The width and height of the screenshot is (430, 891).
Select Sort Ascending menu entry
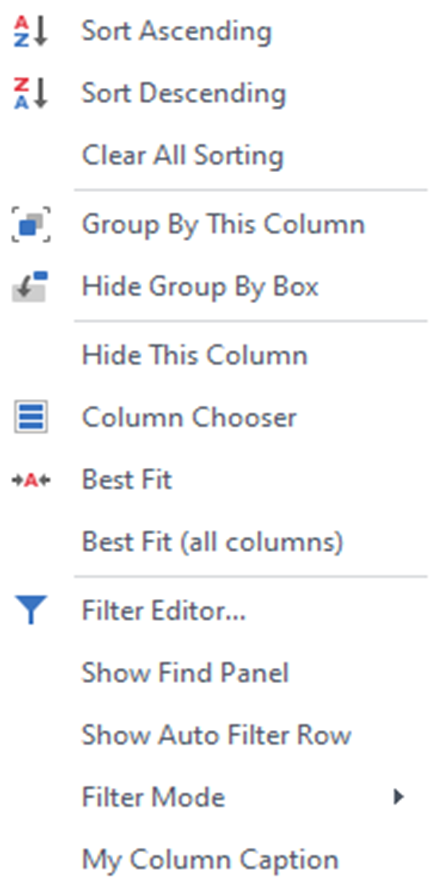[x=177, y=31]
